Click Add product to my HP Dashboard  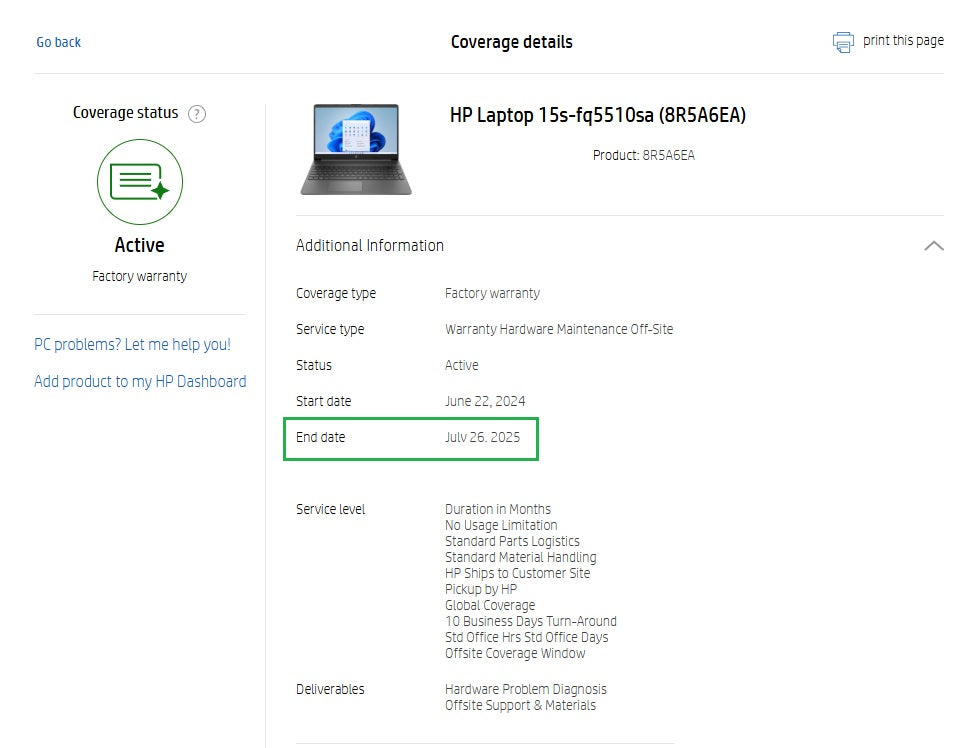click(141, 381)
